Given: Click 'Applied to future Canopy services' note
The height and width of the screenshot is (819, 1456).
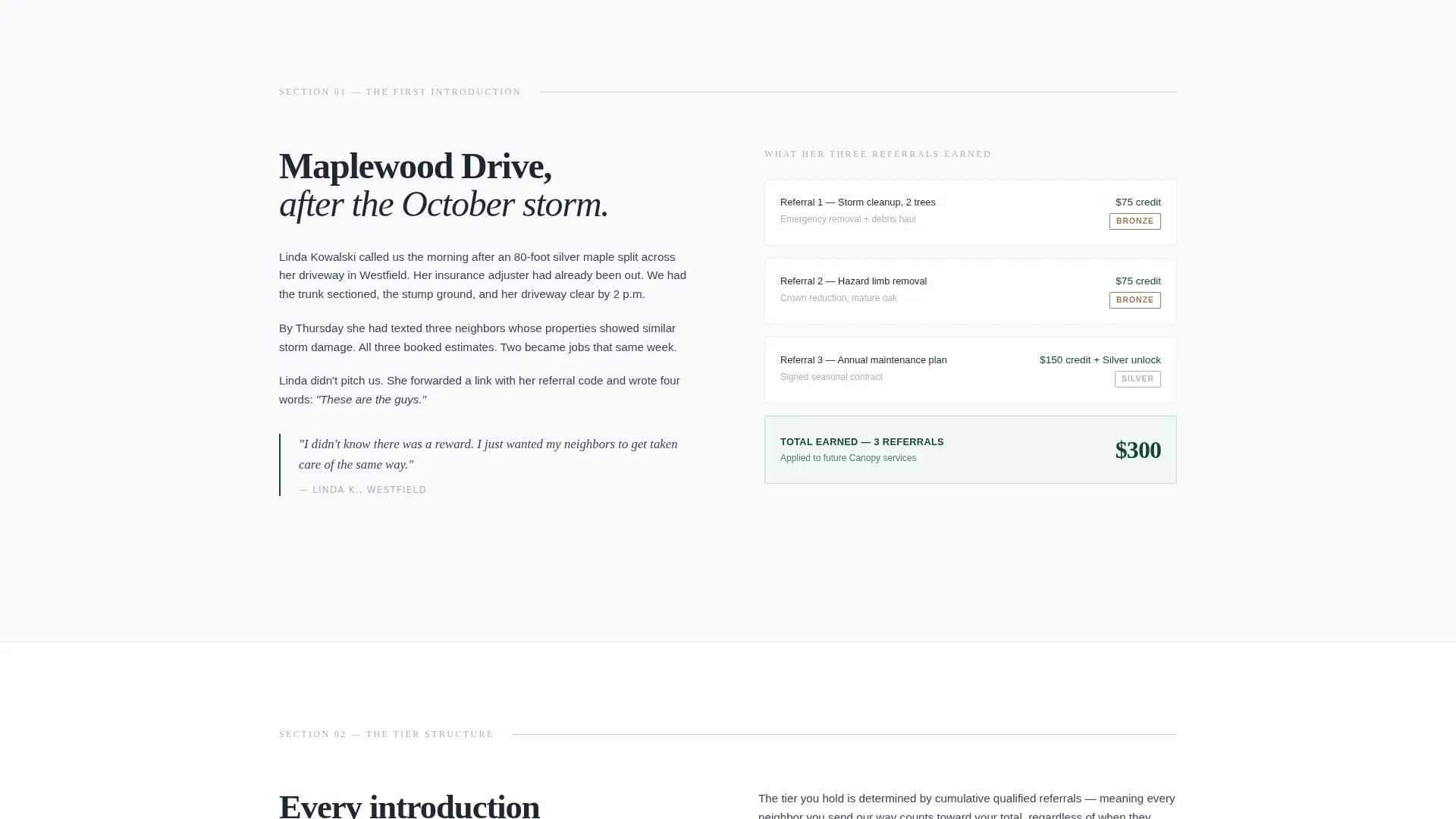Looking at the screenshot, I should (848, 458).
